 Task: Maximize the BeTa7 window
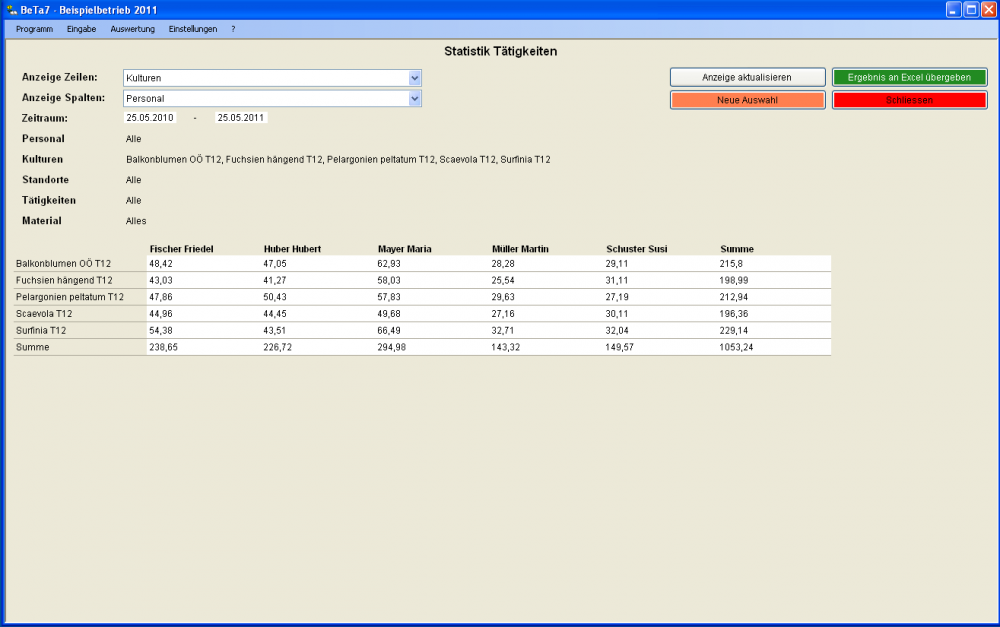point(970,9)
